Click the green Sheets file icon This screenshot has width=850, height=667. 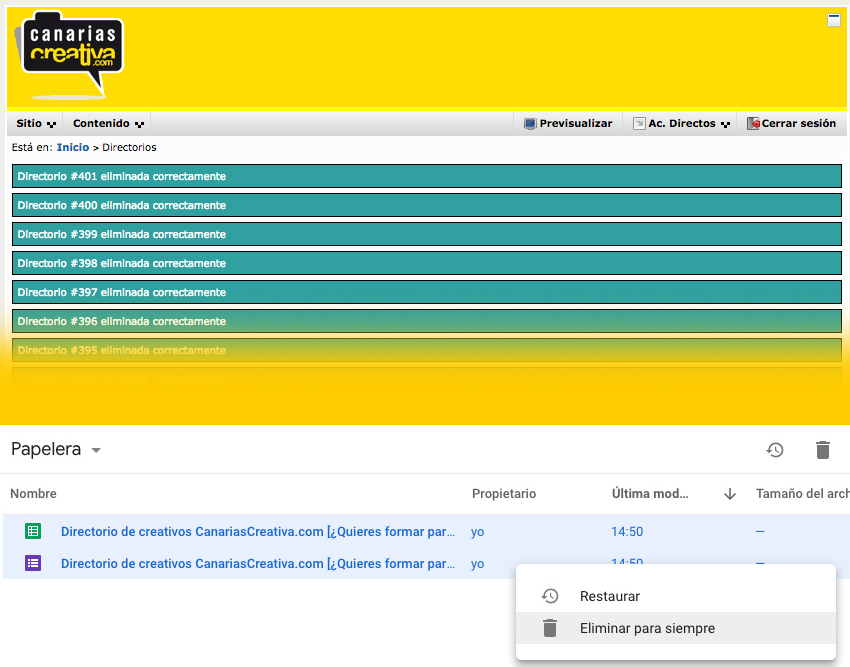tap(33, 532)
